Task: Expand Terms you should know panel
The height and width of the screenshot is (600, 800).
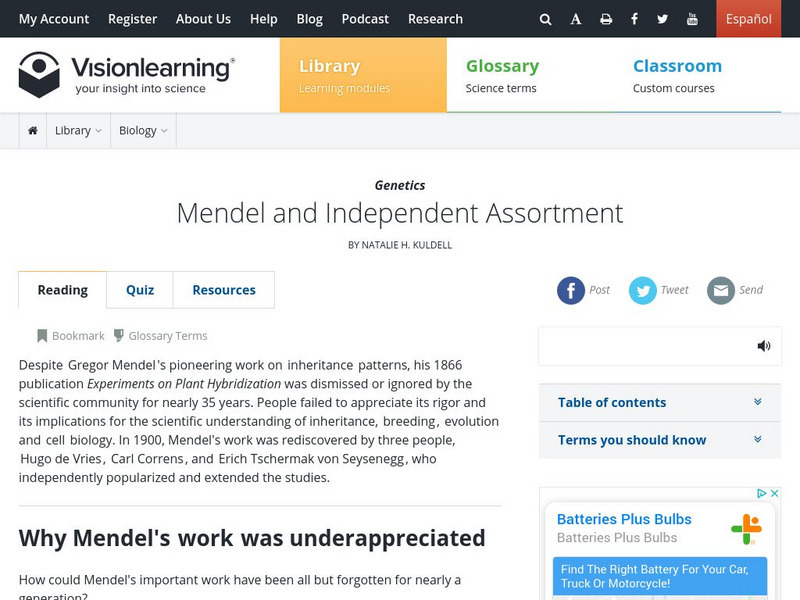Action: [660, 440]
